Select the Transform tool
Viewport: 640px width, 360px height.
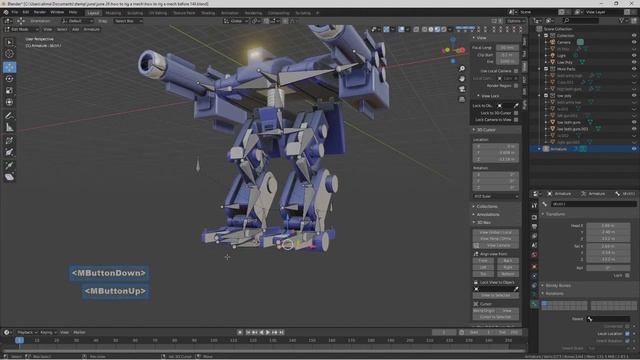(9, 102)
